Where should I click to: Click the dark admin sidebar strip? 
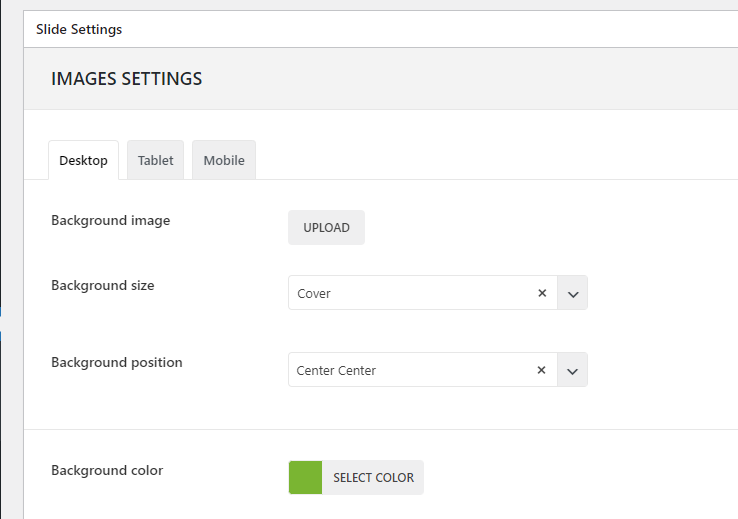(1, 200)
